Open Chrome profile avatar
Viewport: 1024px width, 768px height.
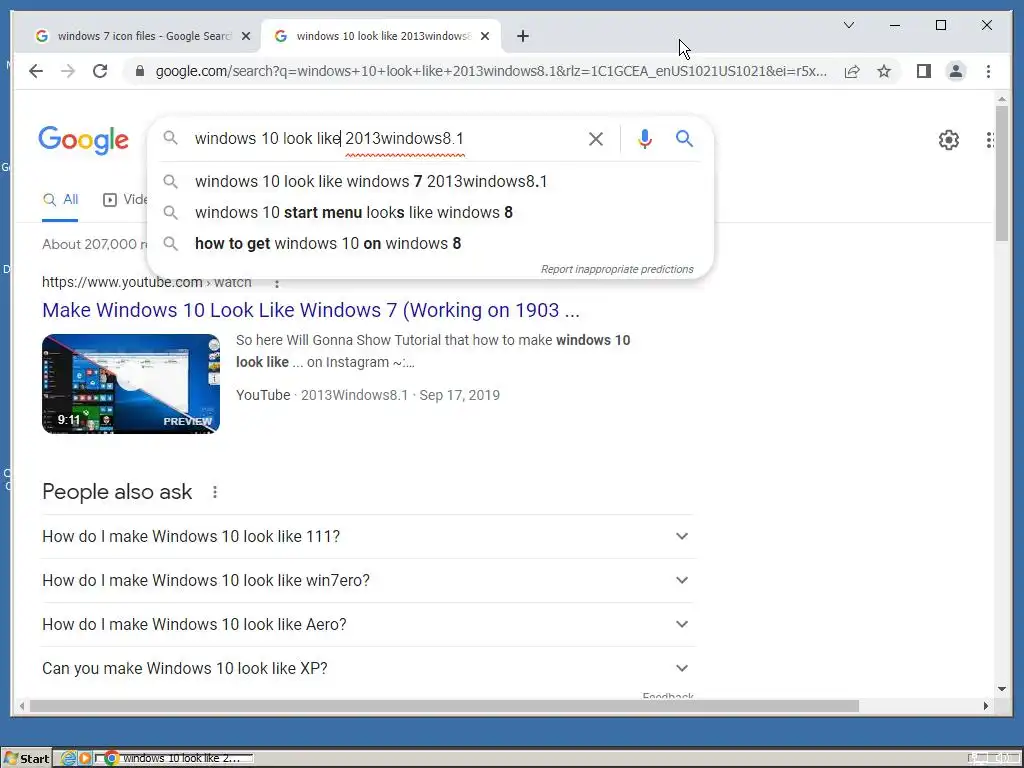click(x=955, y=71)
